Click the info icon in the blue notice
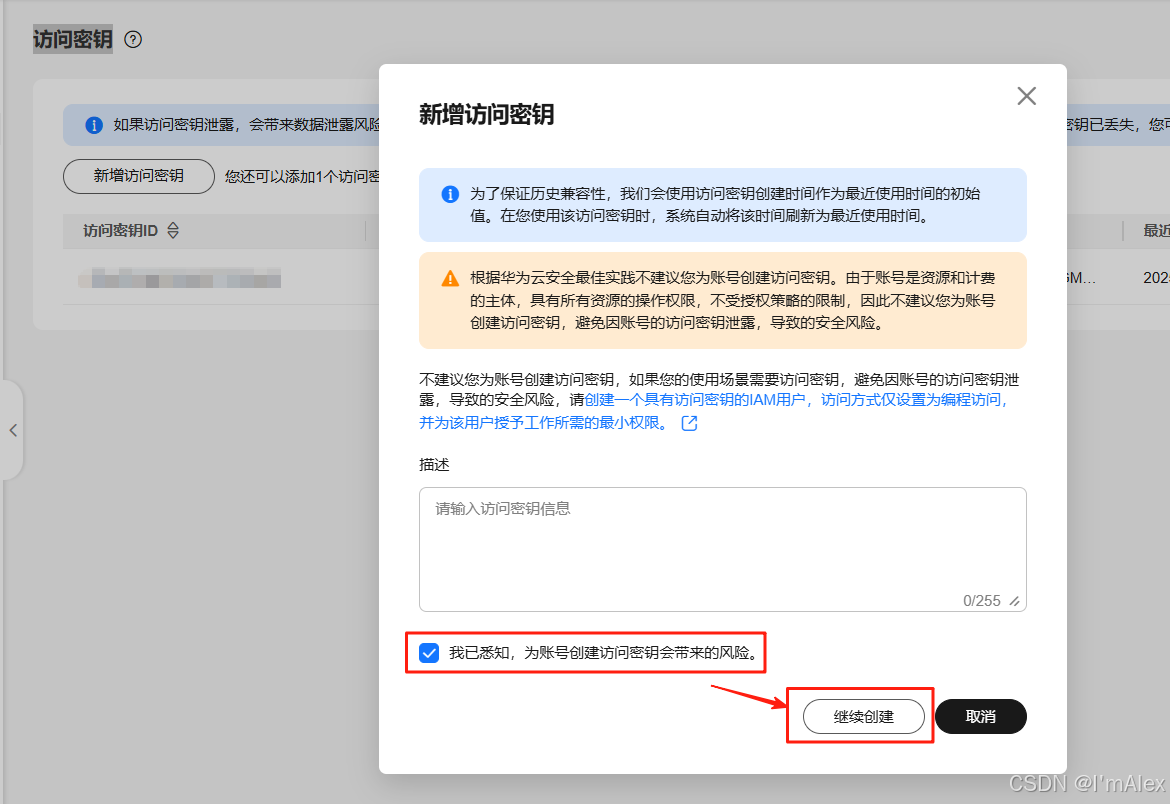Viewport: 1170px width, 804px height. tap(450, 194)
